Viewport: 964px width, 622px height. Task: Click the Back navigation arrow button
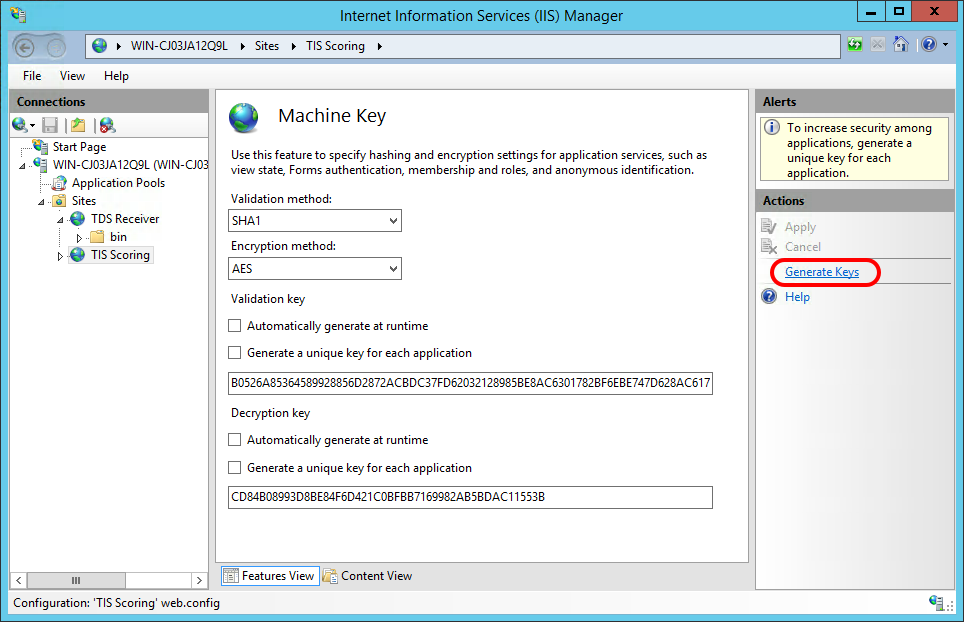[x=25, y=47]
